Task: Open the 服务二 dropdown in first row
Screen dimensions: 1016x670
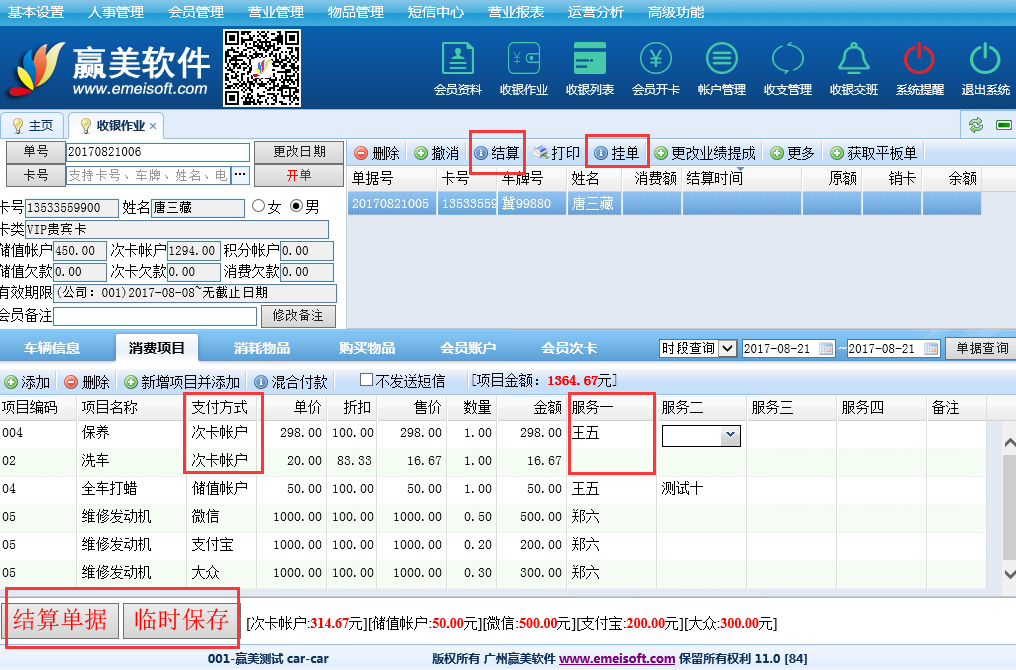Action: coord(729,435)
